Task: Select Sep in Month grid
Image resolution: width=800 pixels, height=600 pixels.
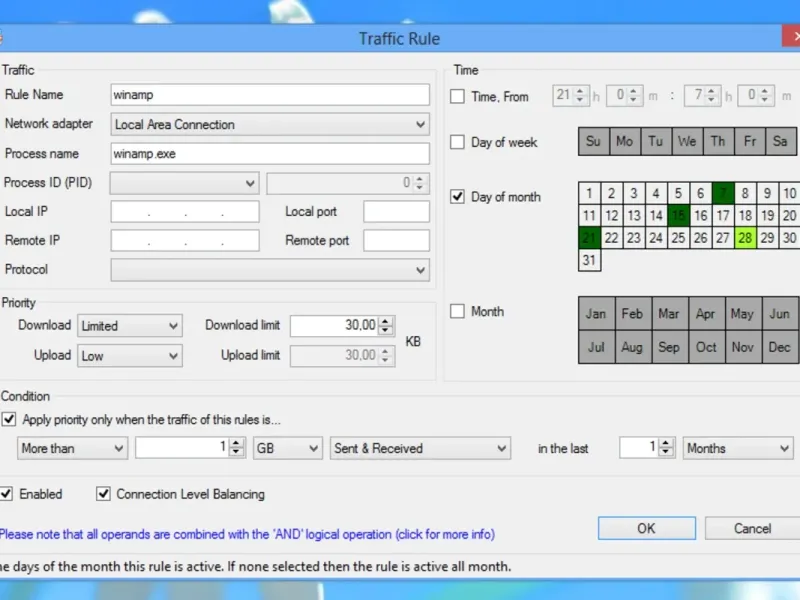Action: coord(670,347)
